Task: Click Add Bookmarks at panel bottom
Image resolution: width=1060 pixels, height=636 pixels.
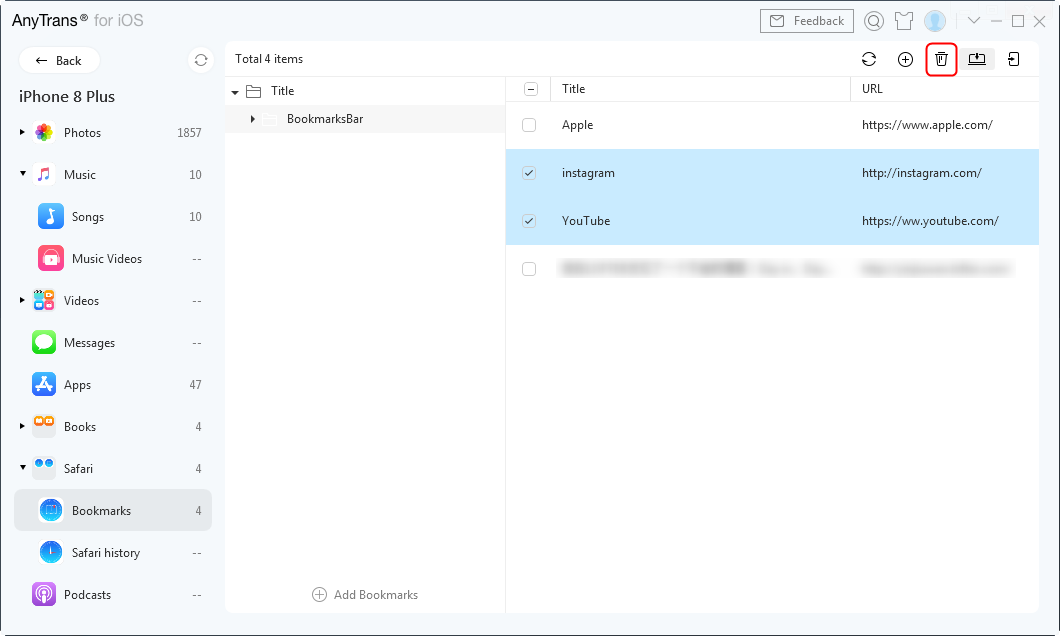Action: [x=365, y=595]
